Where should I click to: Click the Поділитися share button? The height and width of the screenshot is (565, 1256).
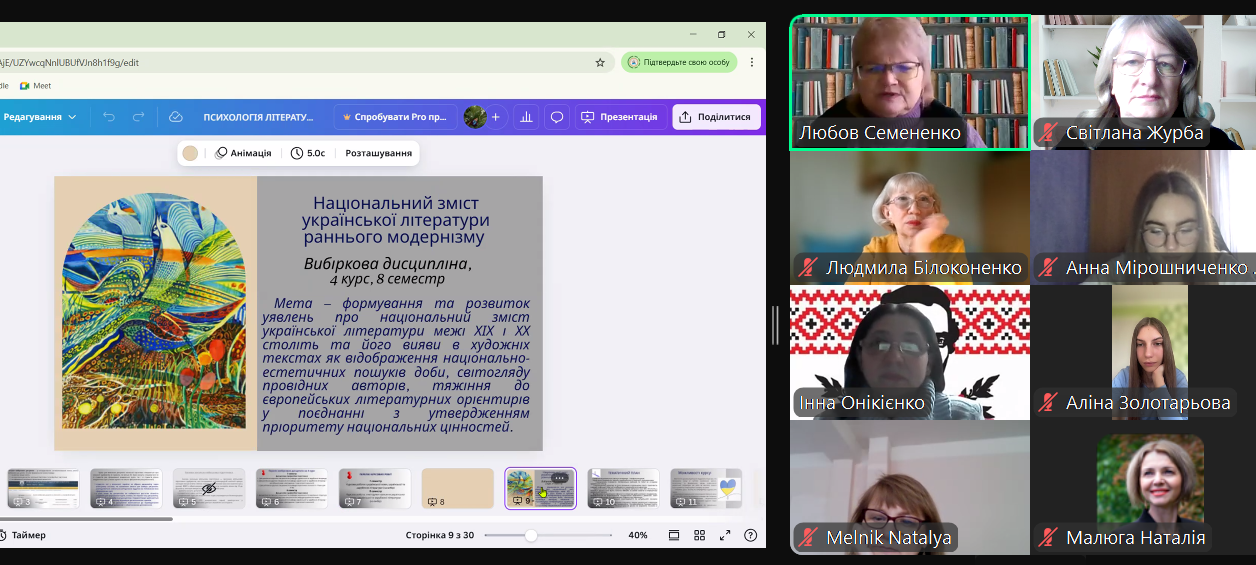(715, 117)
